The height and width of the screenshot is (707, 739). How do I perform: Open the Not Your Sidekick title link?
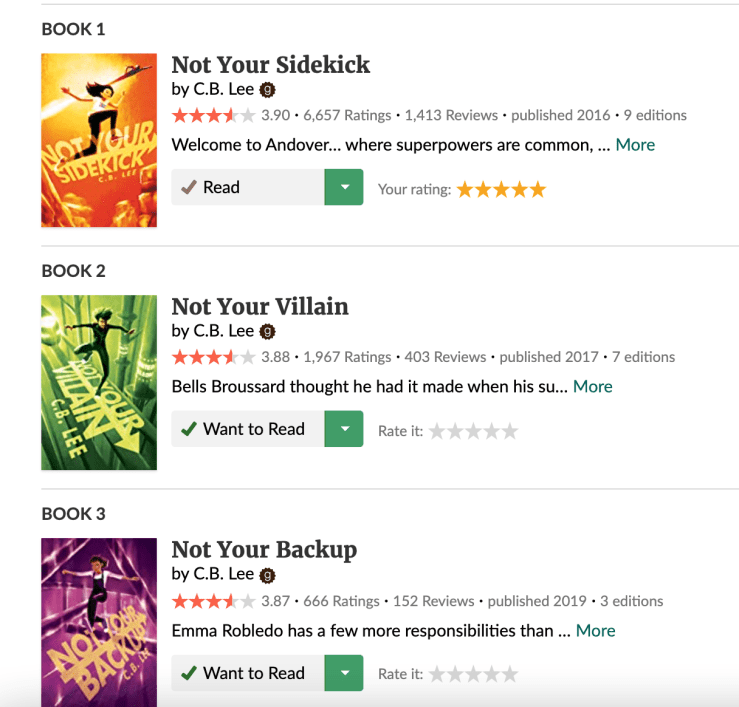tap(271, 65)
